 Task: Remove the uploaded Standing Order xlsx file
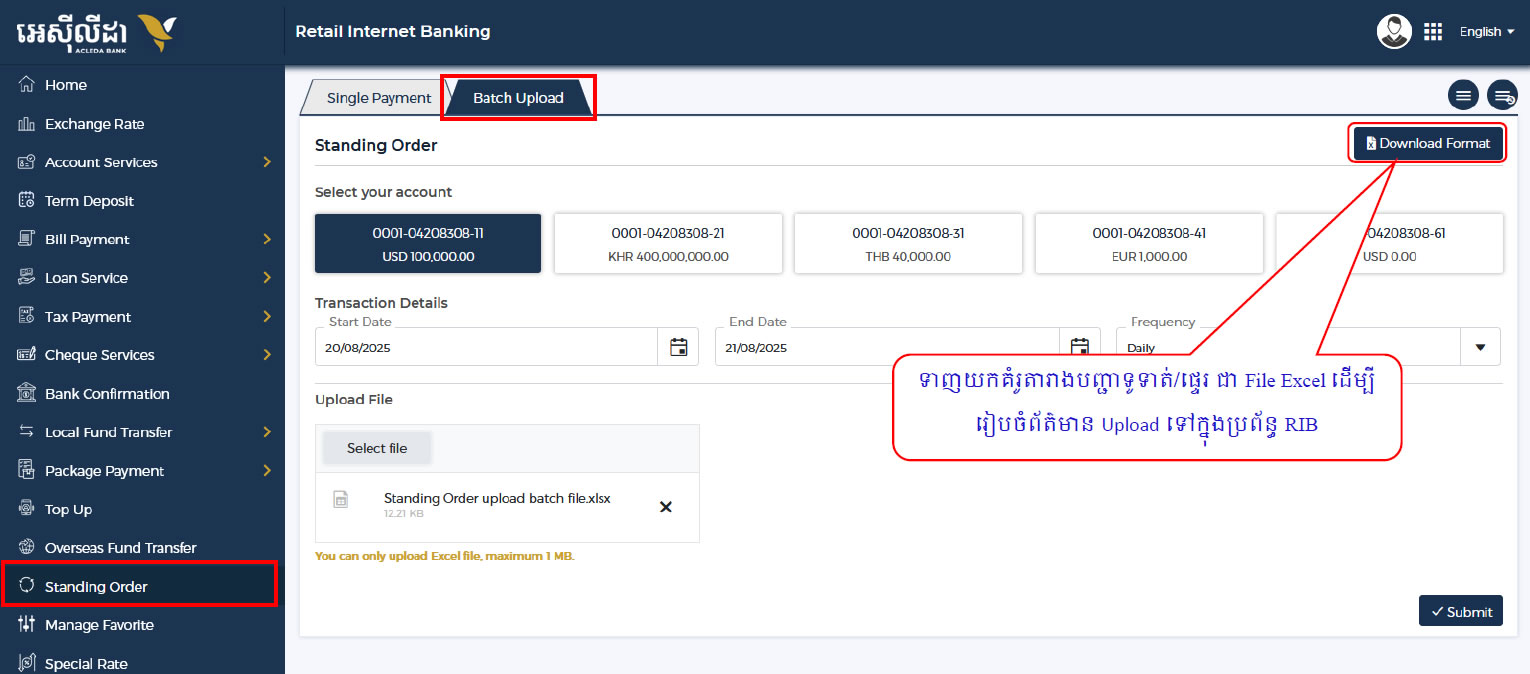pyautogui.click(x=666, y=507)
